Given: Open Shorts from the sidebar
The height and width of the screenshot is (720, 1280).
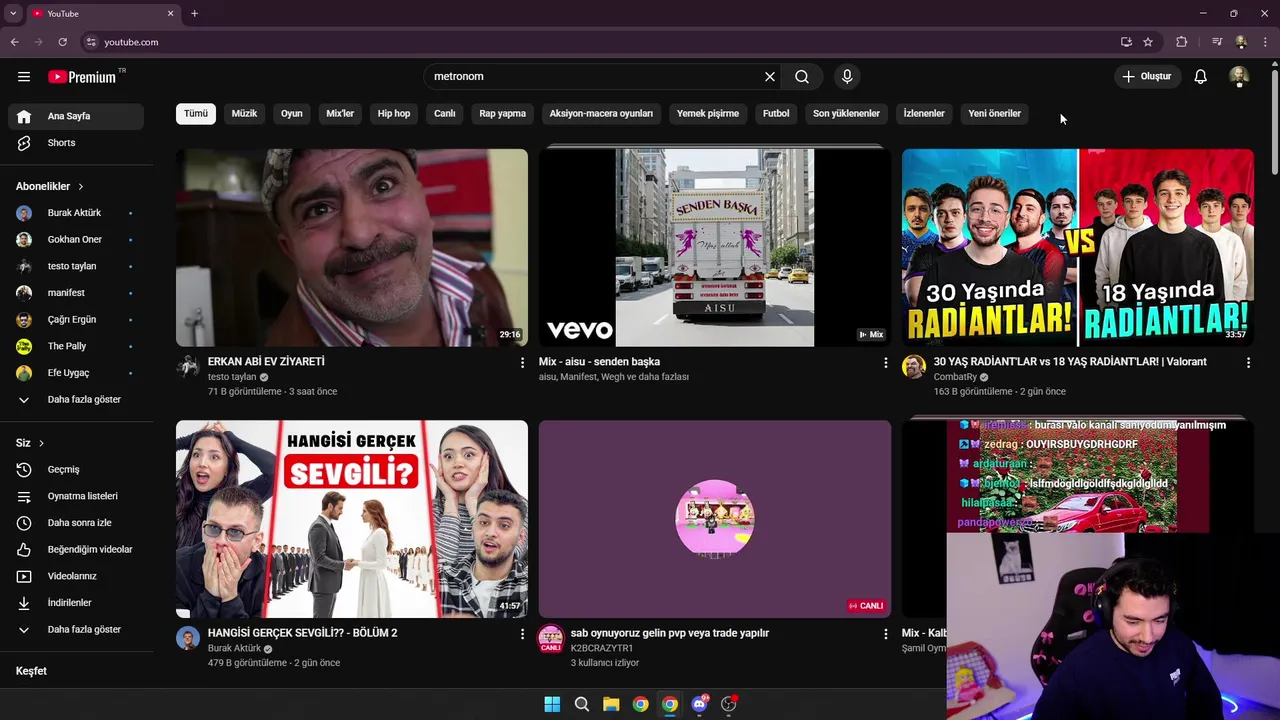Looking at the screenshot, I should click(x=76, y=143).
